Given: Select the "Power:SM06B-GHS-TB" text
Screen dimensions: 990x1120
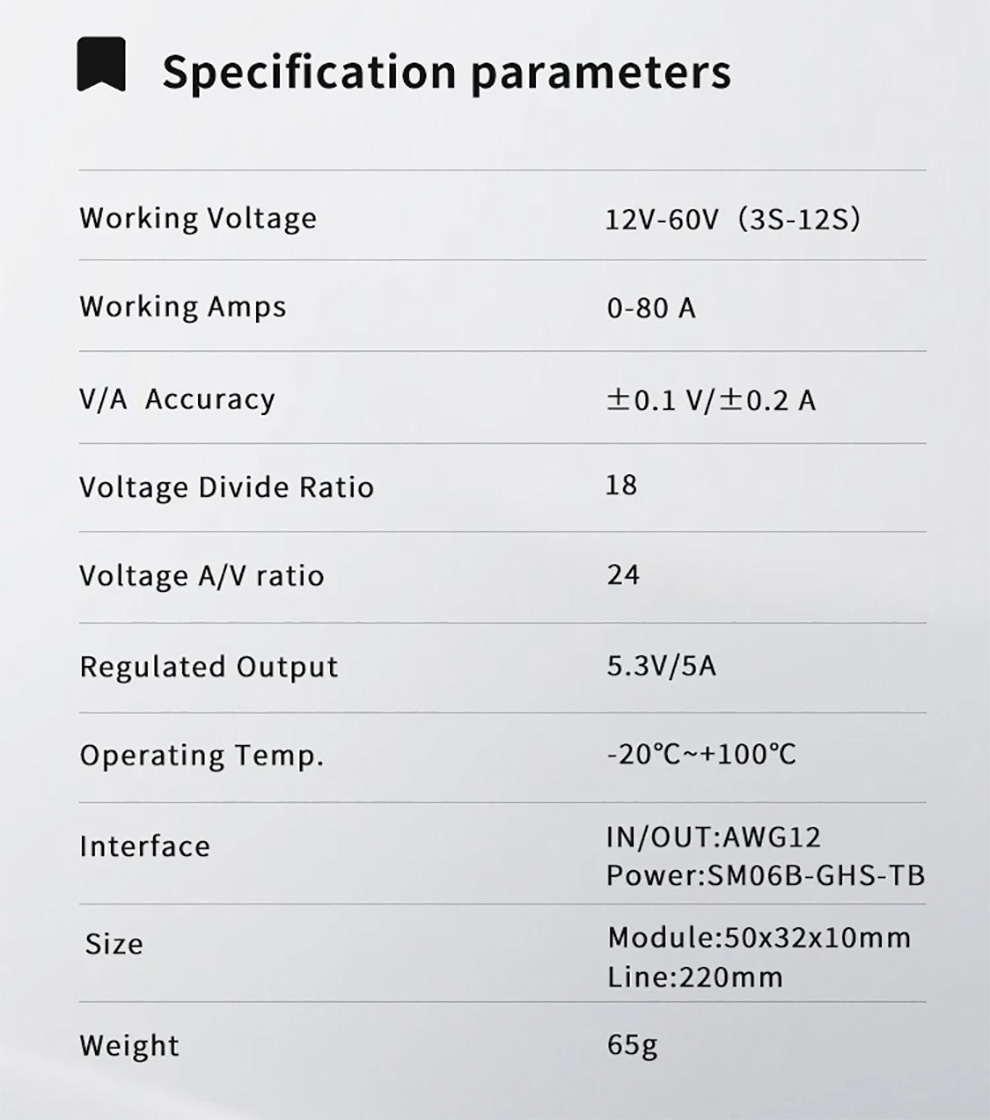Looking at the screenshot, I should [x=765, y=876].
